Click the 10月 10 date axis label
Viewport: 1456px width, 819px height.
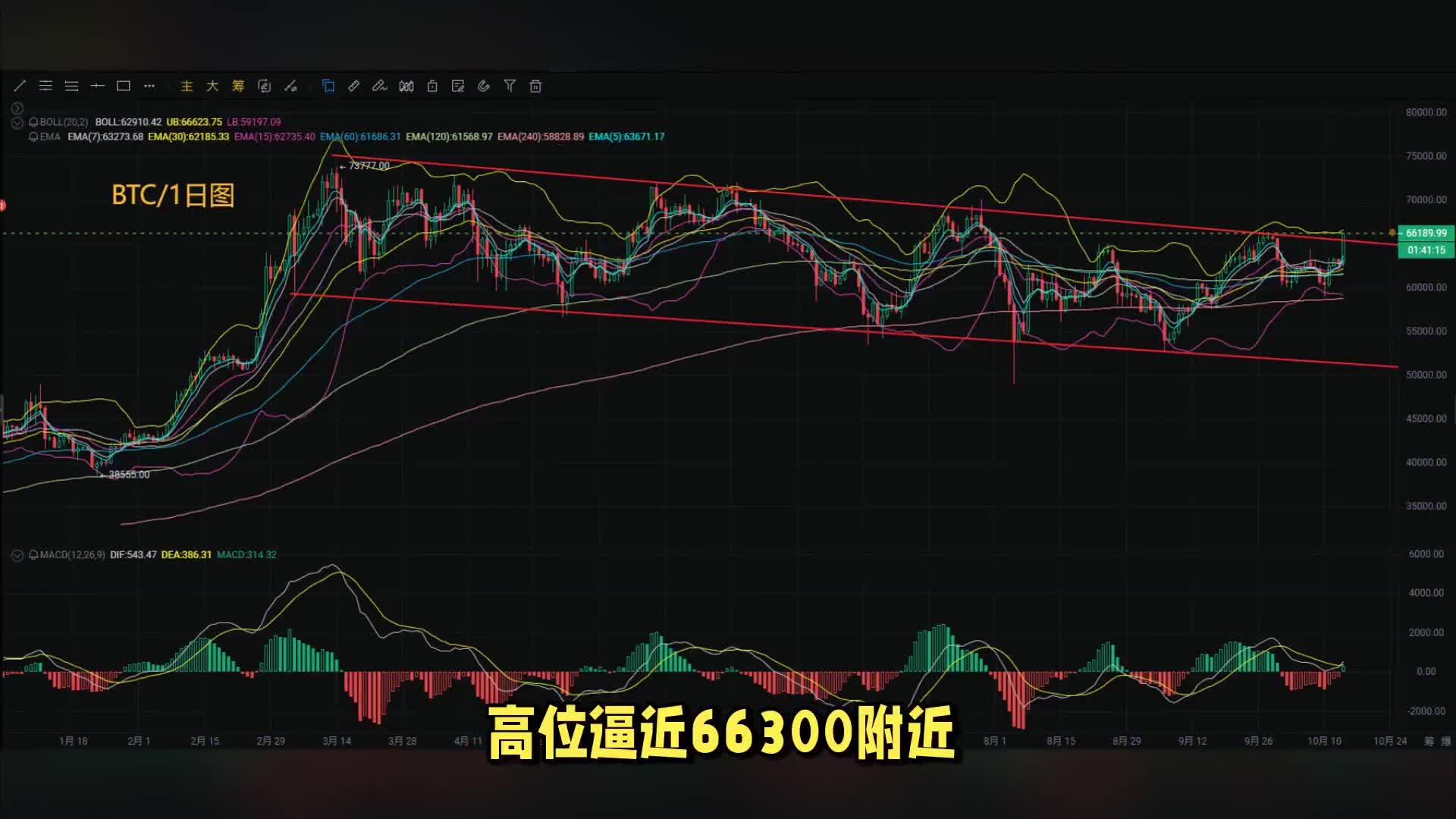point(1324,742)
